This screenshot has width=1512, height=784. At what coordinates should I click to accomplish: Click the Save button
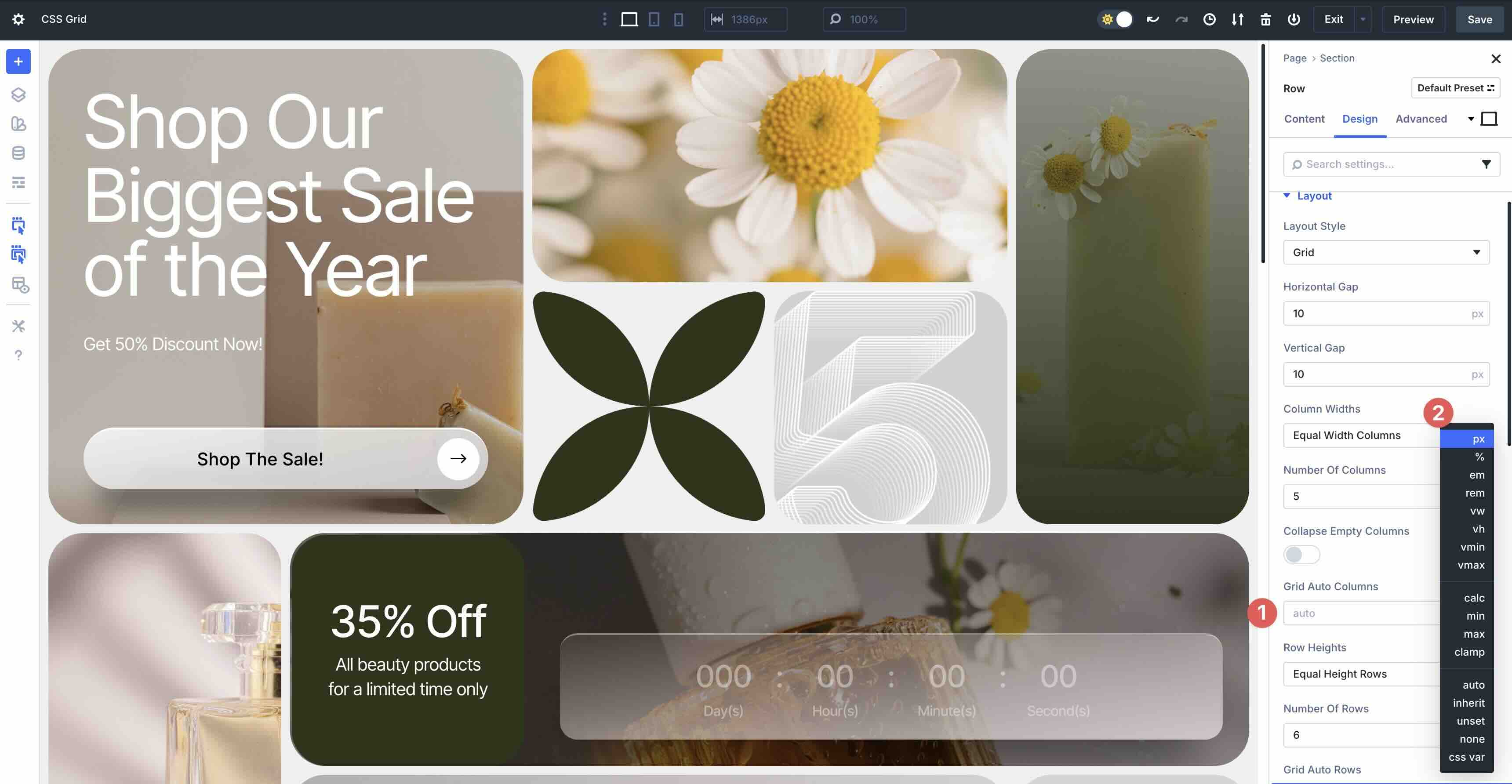[x=1479, y=19]
